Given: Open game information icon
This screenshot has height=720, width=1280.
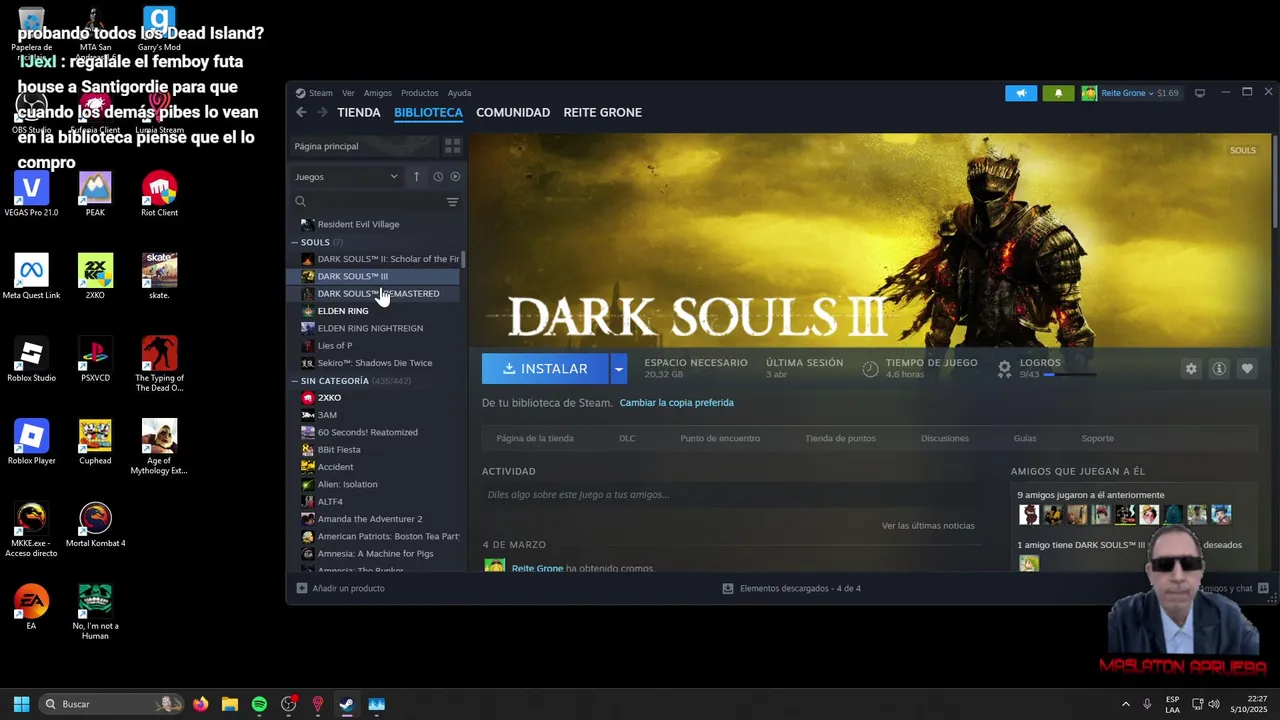Looking at the screenshot, I should 1219,369.
